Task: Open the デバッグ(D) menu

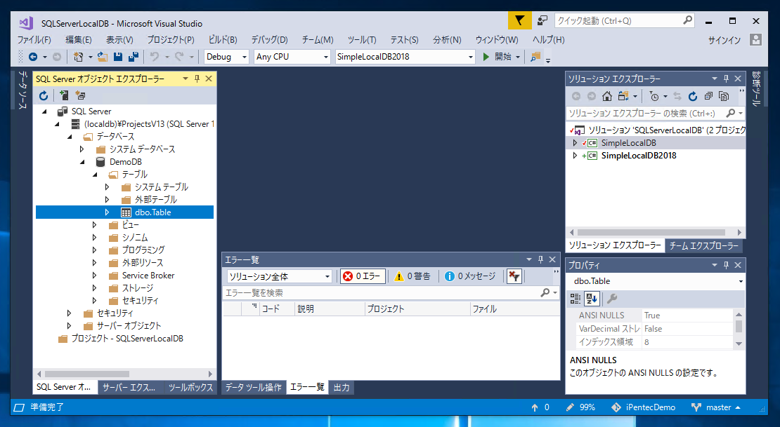Action: point(269,40)
